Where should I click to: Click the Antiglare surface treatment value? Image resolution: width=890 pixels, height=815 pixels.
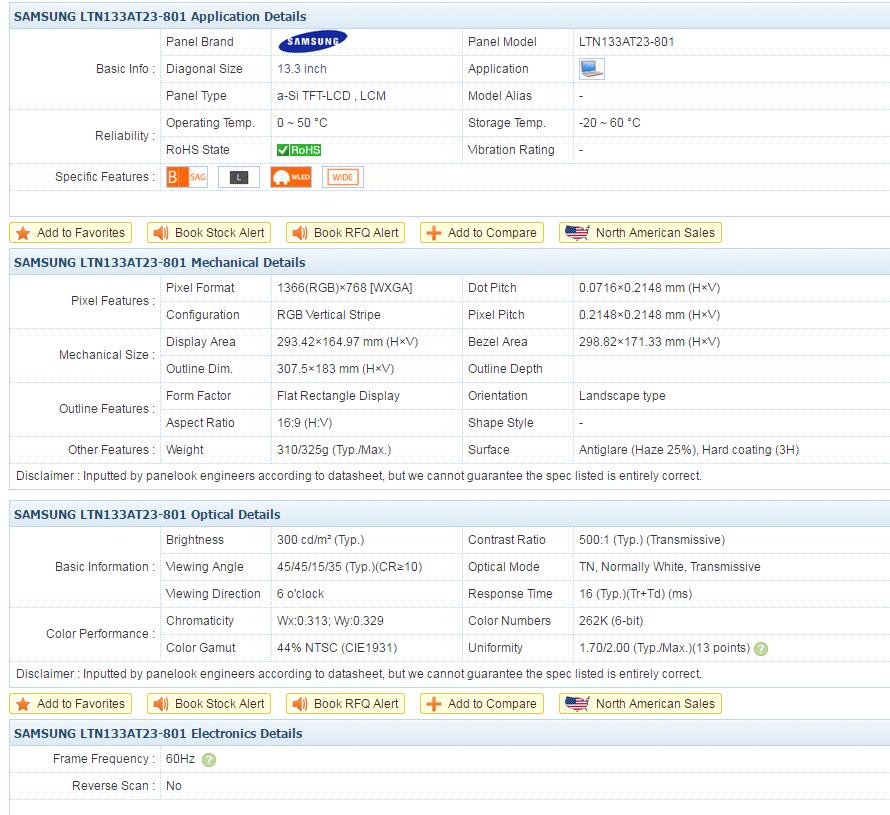coord(689,449)
